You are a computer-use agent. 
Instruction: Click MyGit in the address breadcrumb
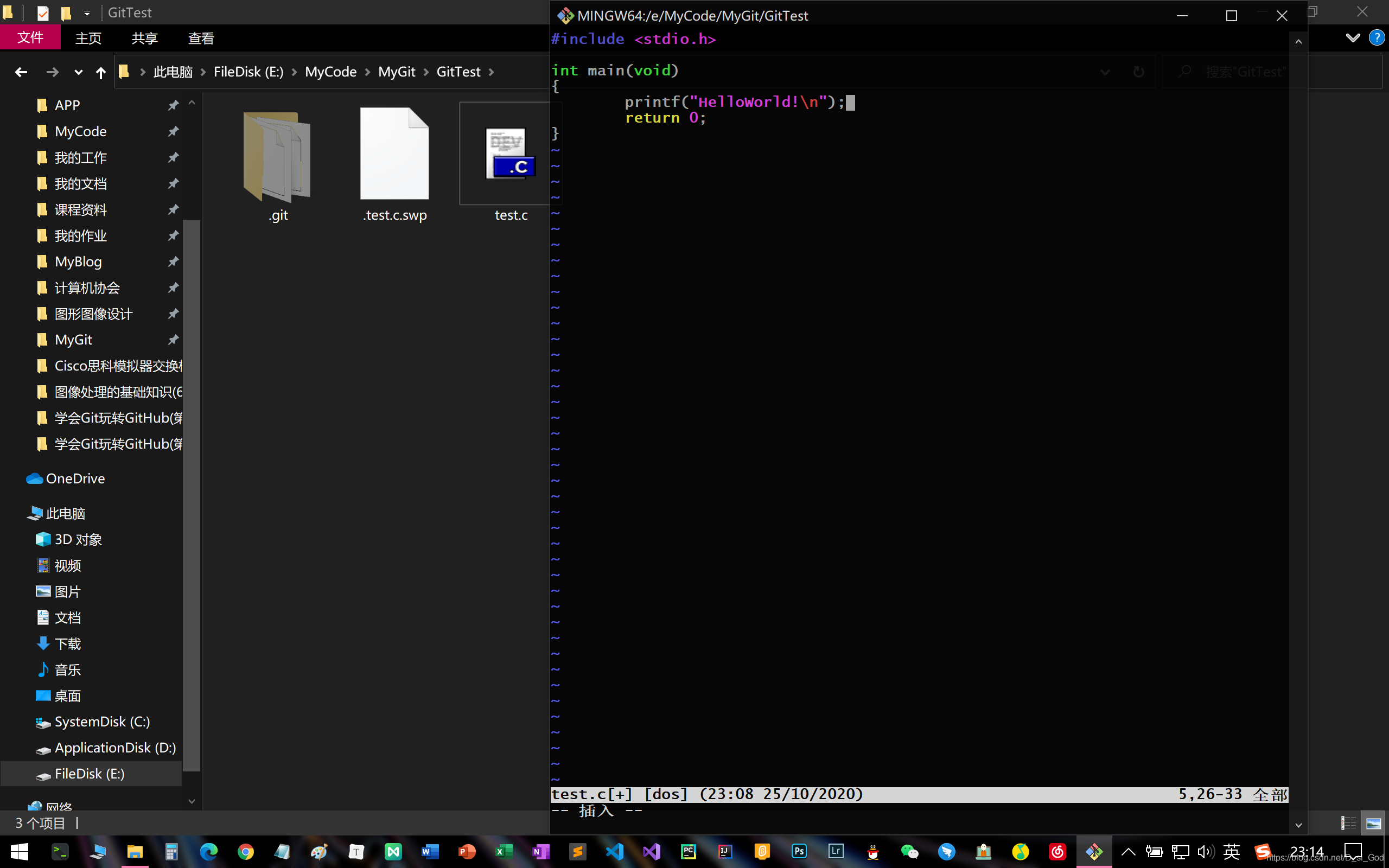397,72
